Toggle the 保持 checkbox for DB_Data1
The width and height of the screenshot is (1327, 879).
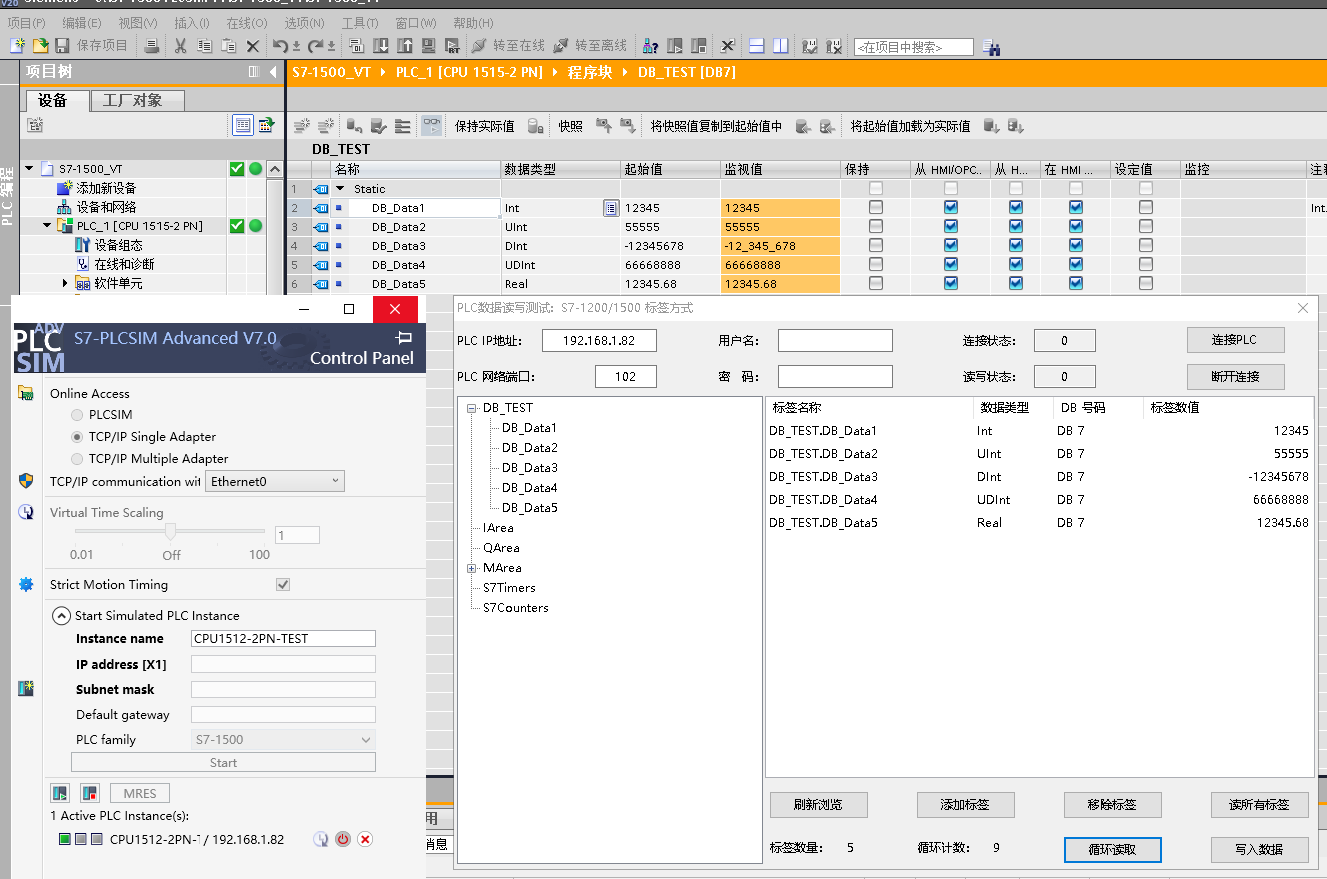tap(876, 208)
